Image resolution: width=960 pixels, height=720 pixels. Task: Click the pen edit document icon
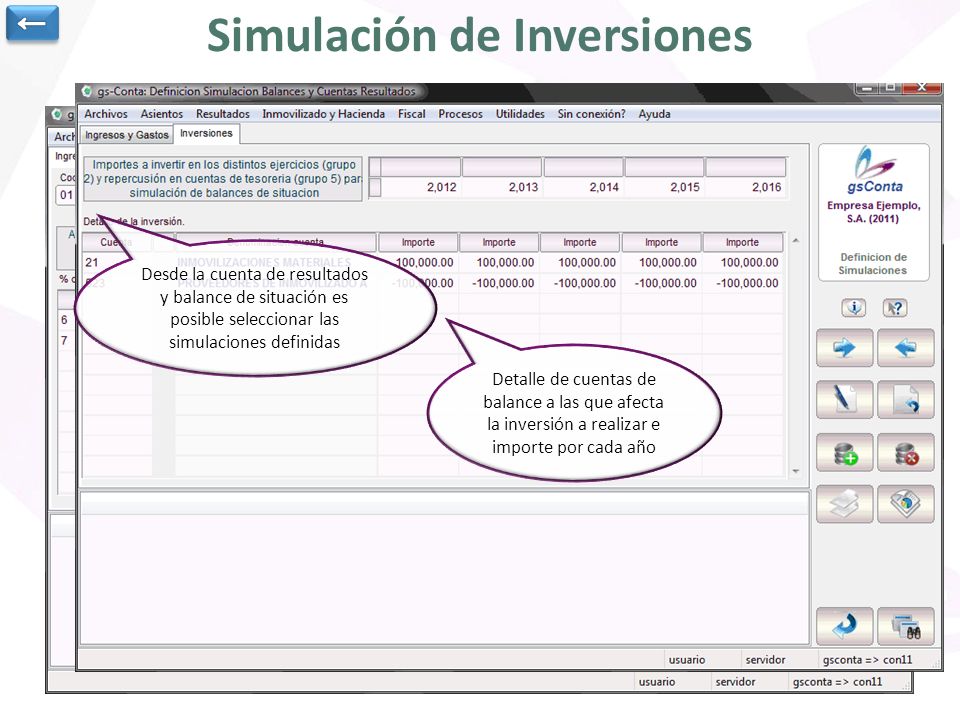(x=844, y=400)
